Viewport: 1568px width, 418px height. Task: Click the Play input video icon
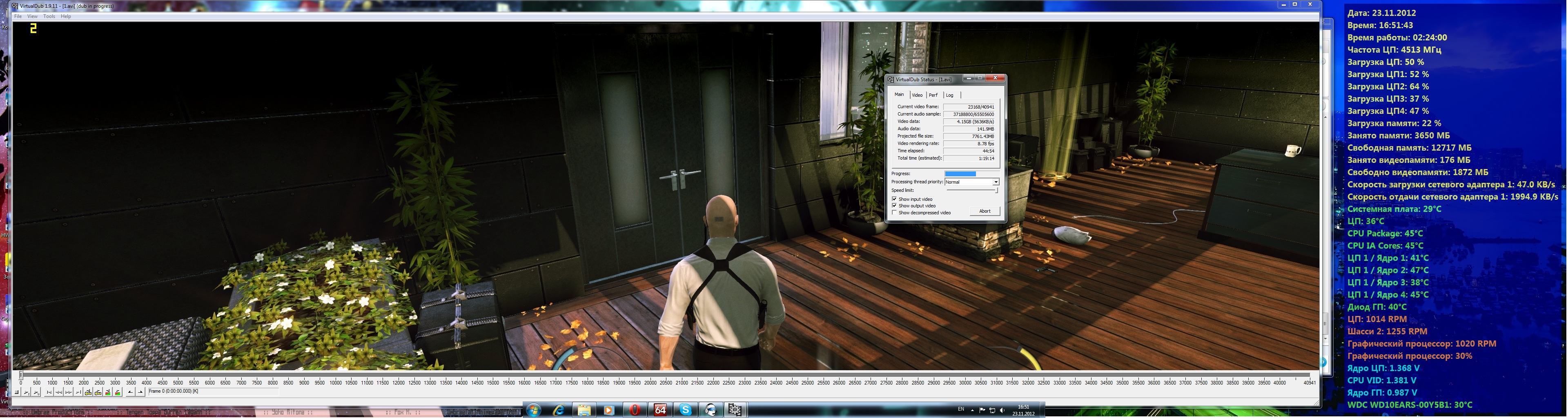(x=26, y=392)
